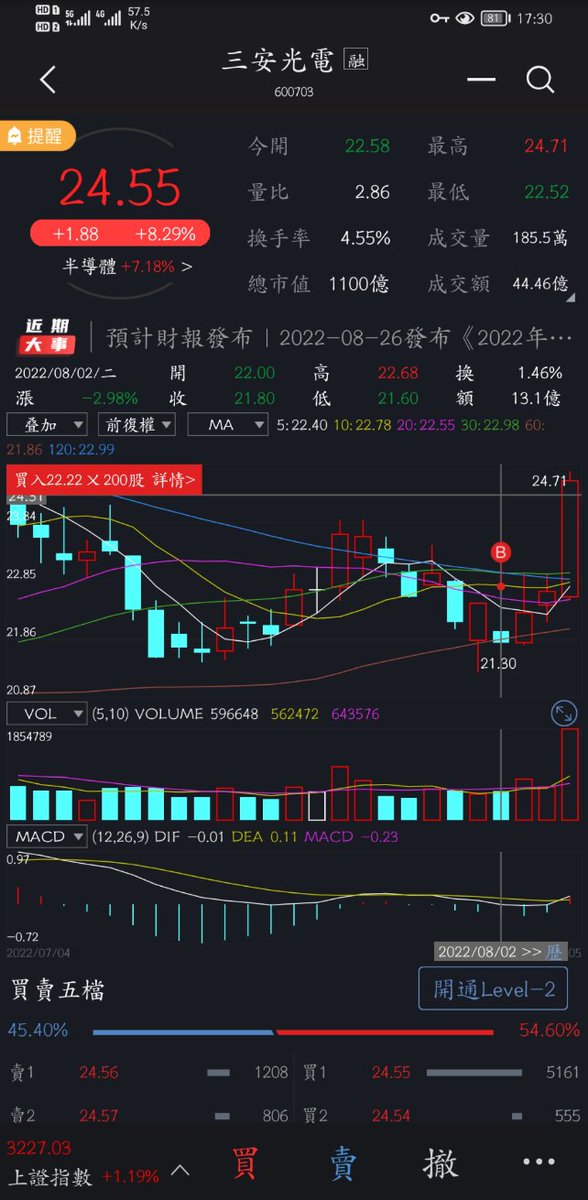Tap 最低 22.52 value

click(547, 192)
